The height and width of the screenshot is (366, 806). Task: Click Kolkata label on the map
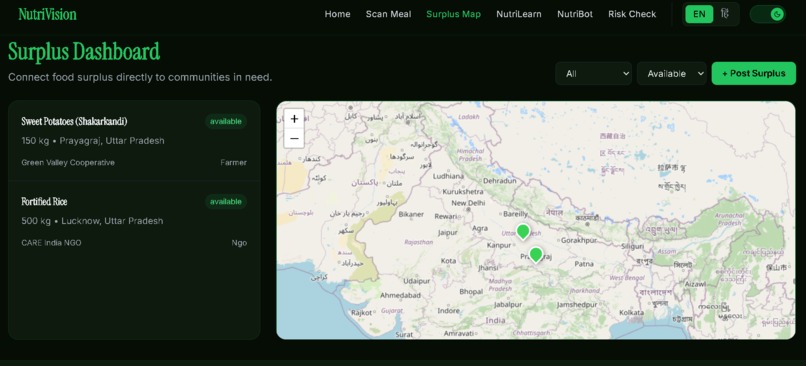[x=631, y=313]
